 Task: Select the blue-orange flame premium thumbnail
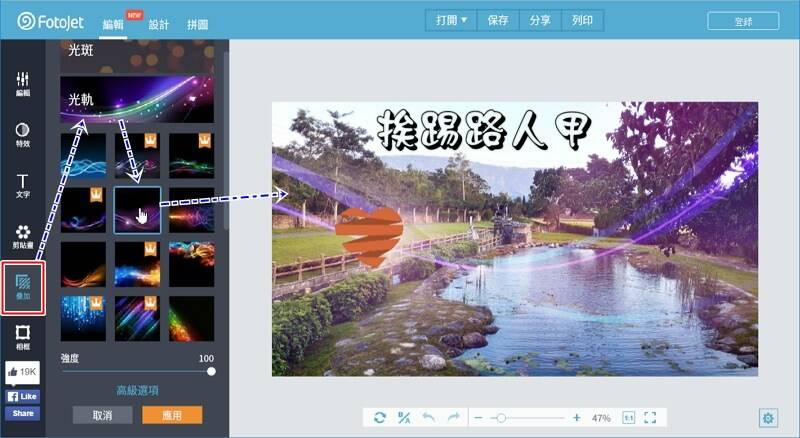click(137, 264)
